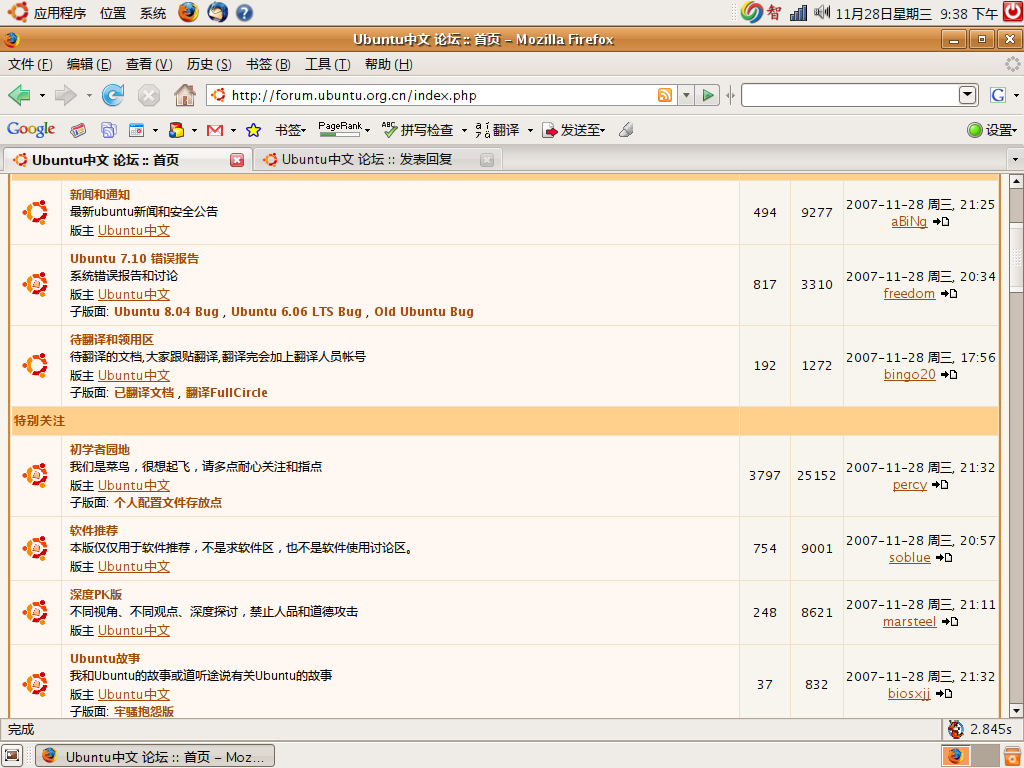Viewport: 1024px width, 768px height.
Task: Expand the 书签 dropdown on Google toolbar
Action: [291, 130]
